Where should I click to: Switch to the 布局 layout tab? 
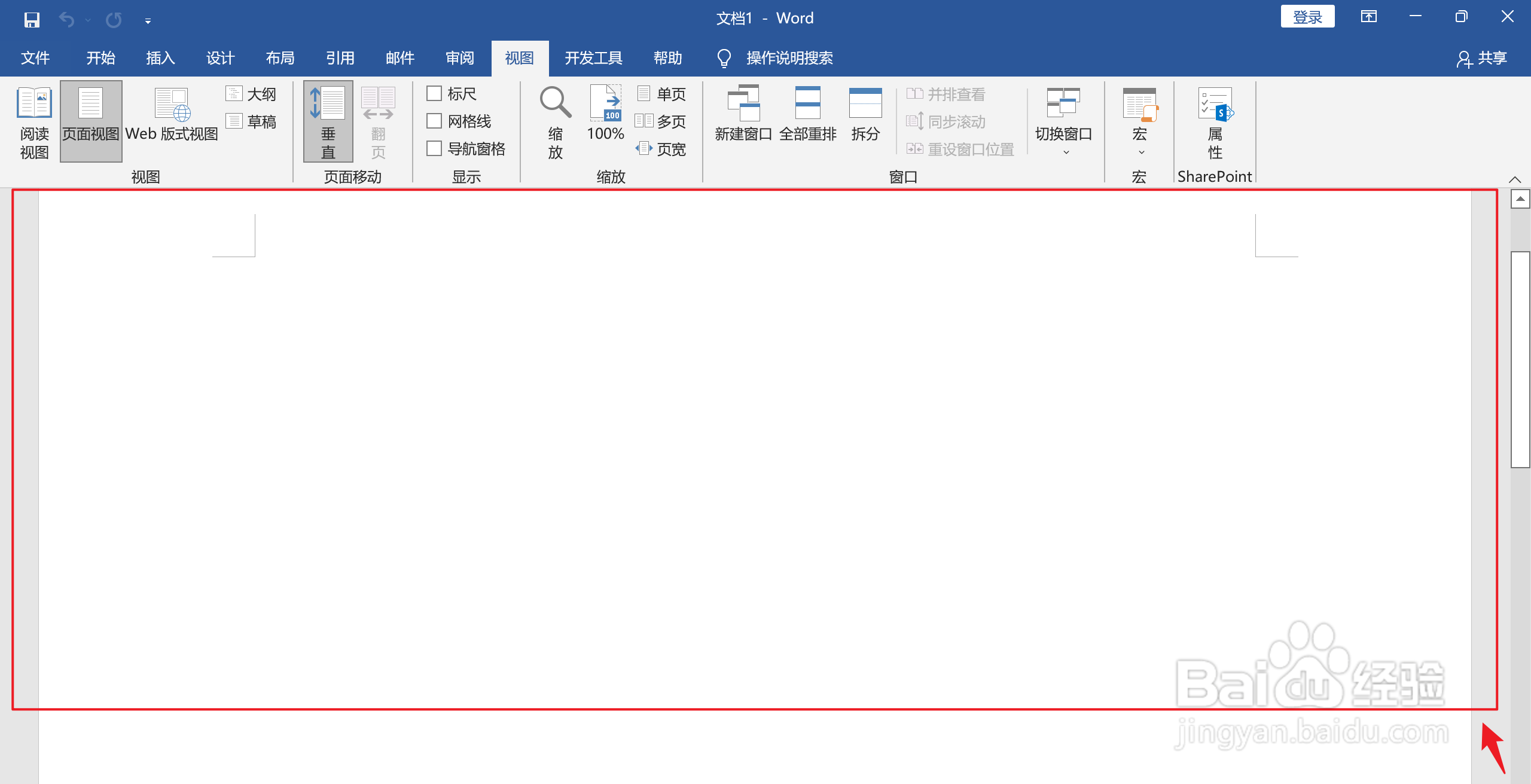280,58
